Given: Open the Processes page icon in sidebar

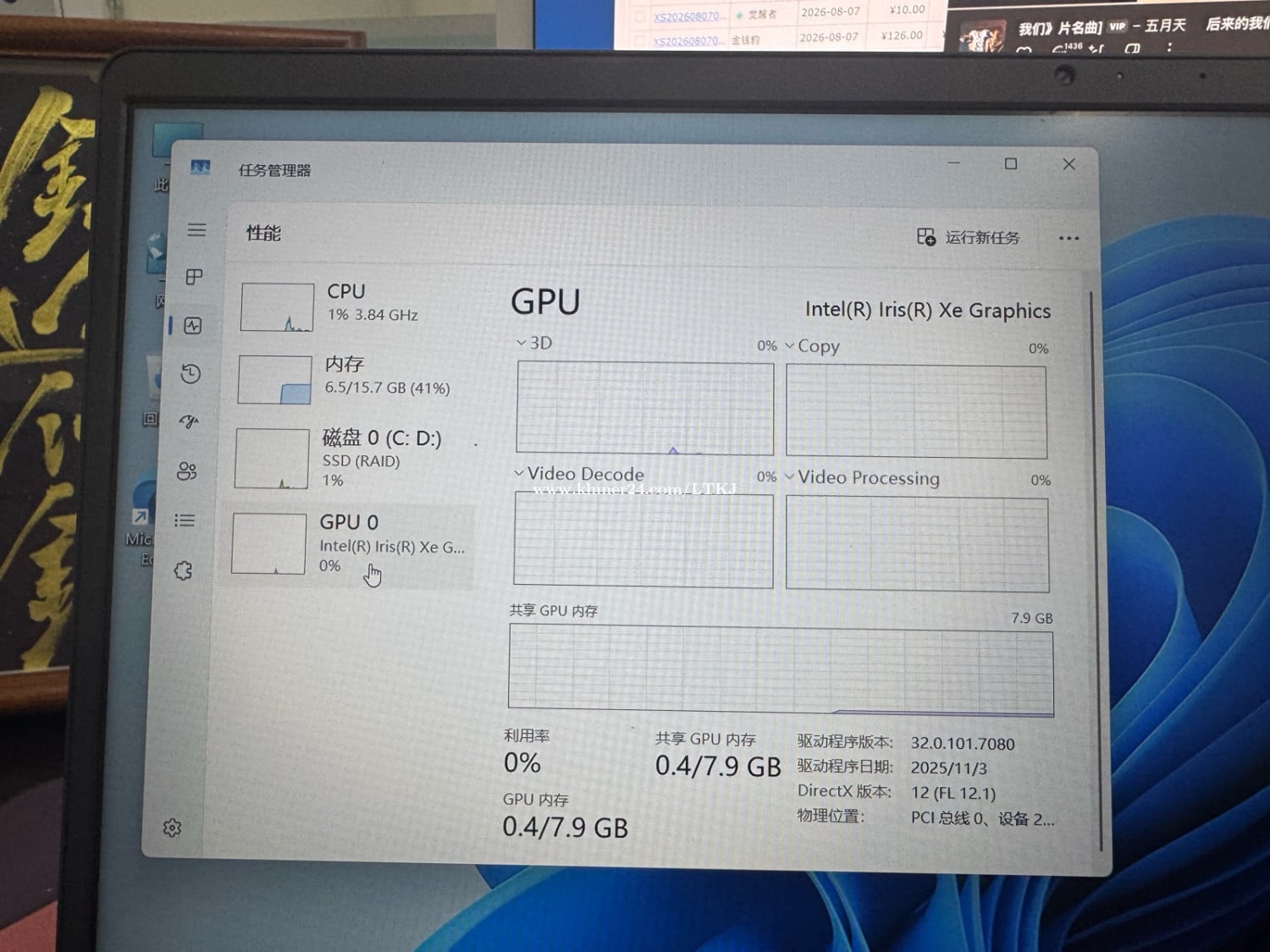Looking at the screenshot, I should point(194,277).
